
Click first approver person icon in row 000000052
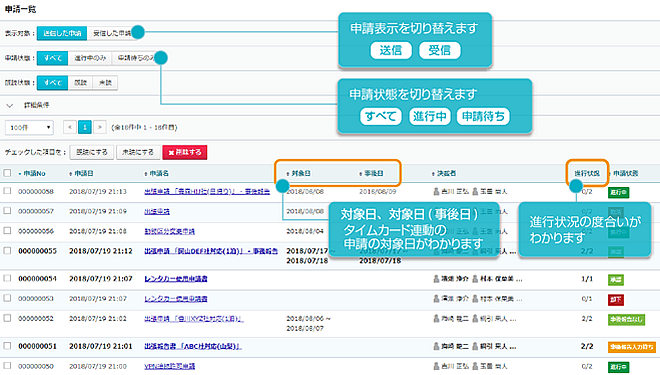[x=436, y=319]
